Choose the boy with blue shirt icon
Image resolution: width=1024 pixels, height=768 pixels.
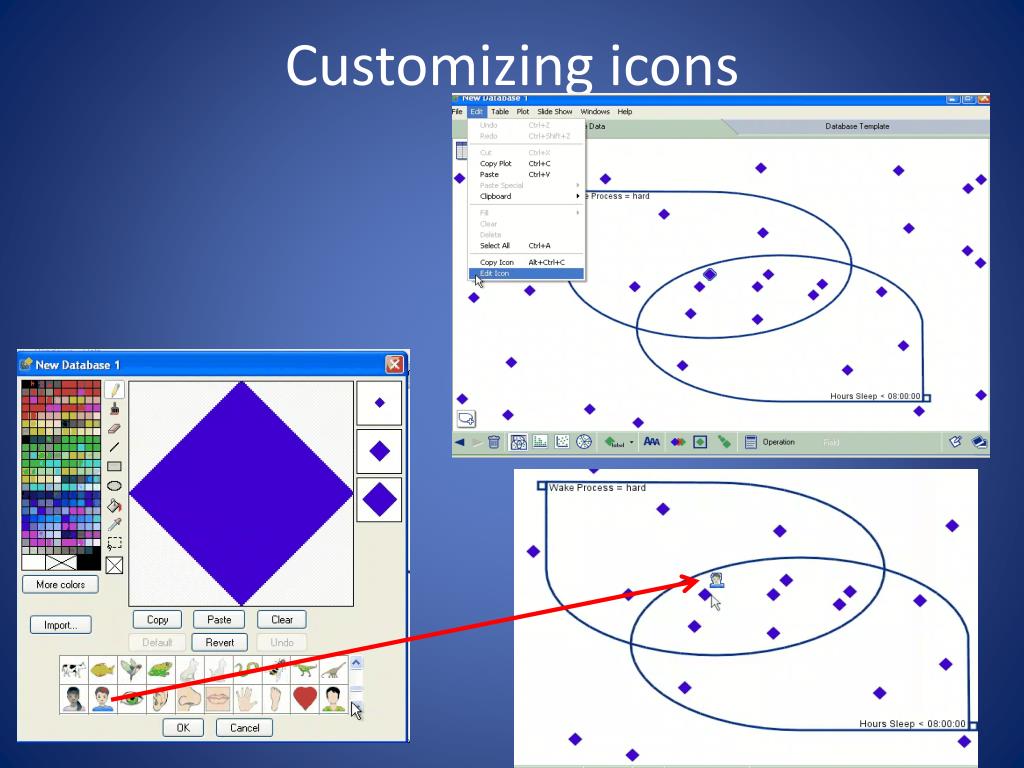[x=103, y=698]
